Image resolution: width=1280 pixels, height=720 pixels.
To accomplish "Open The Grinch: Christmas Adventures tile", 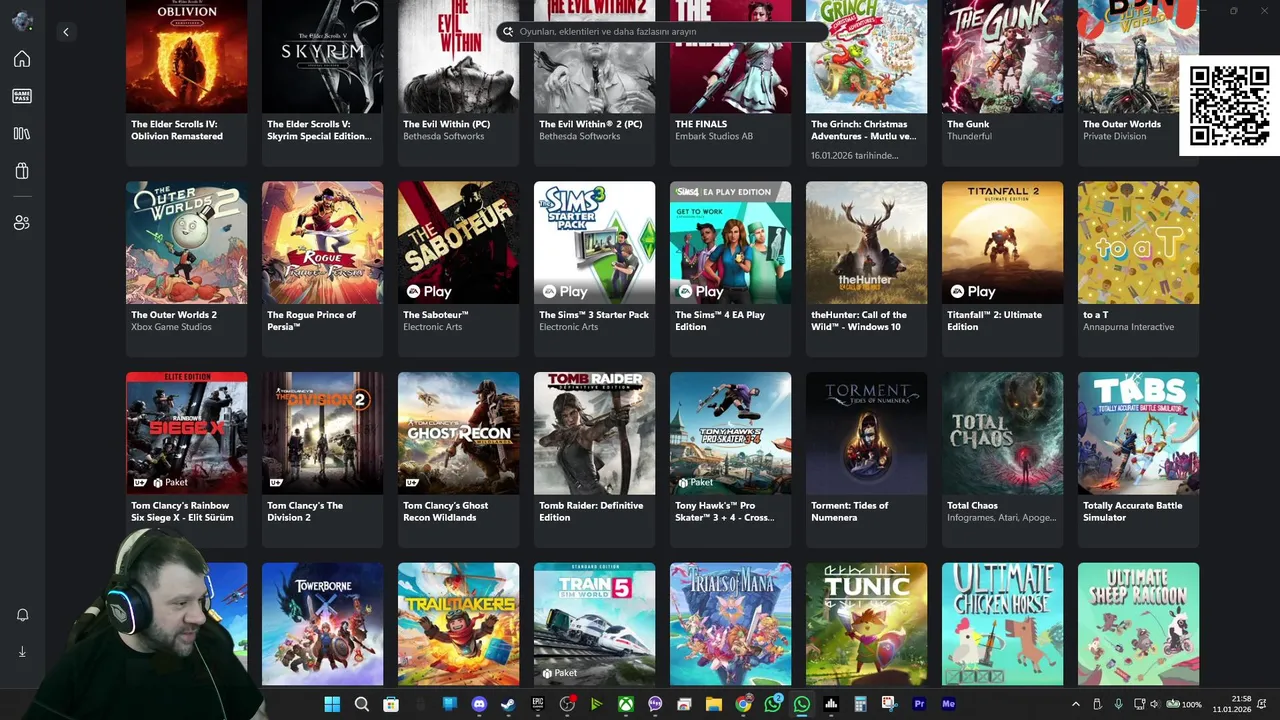I will tap(866, 83).
